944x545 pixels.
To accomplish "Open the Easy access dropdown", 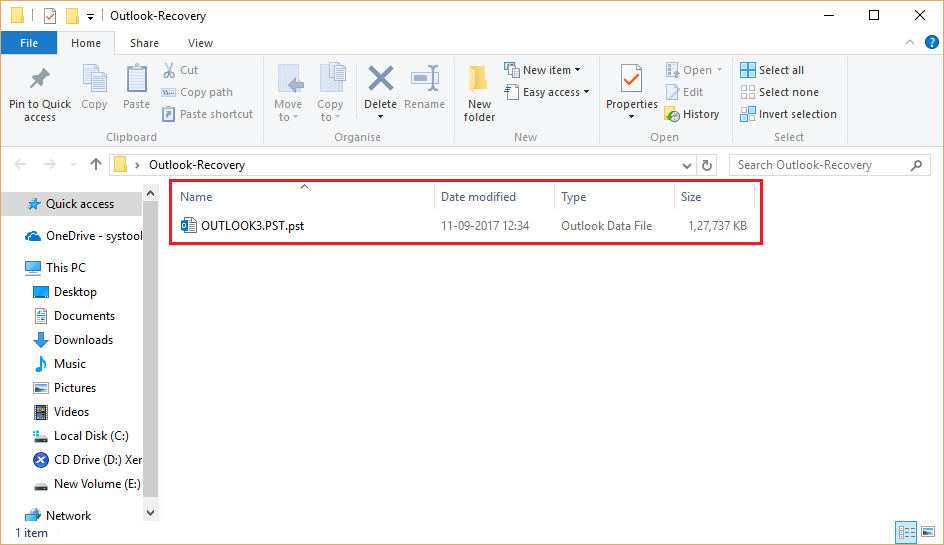I will (547, 92).
